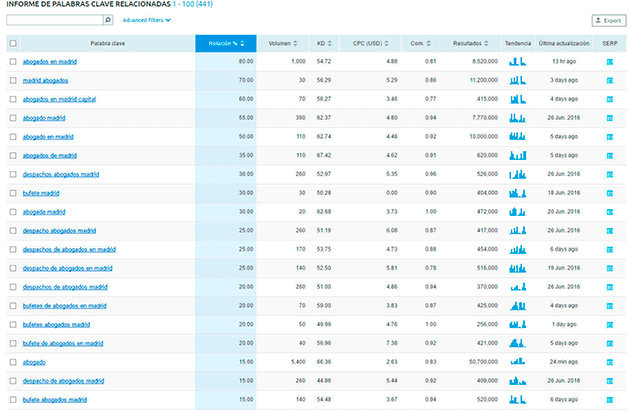Open SERP snapshot for despacho de abogados en madrid
The image size is (630, 410).
(610, 268)
